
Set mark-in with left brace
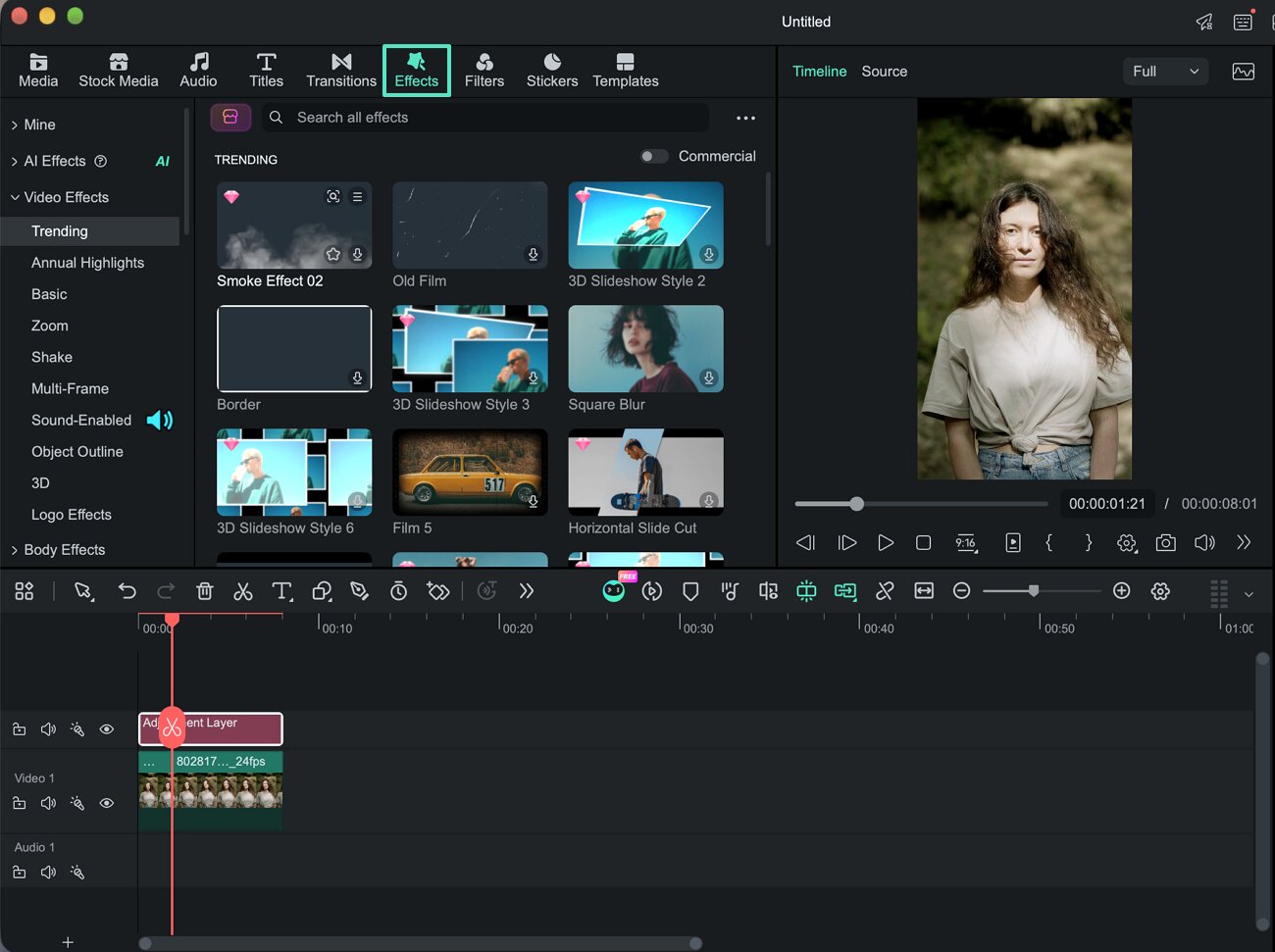coord(1049,542)
